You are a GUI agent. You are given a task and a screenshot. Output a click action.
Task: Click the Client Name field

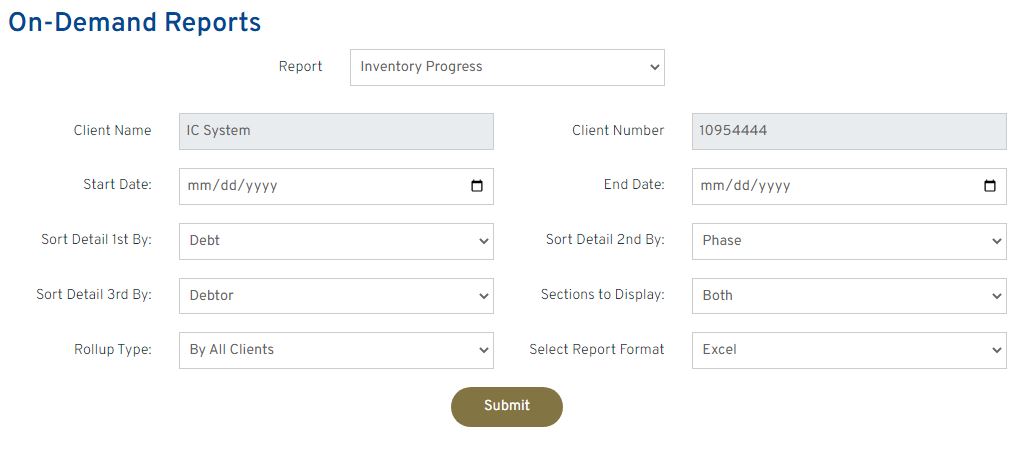tap(336, 131)
